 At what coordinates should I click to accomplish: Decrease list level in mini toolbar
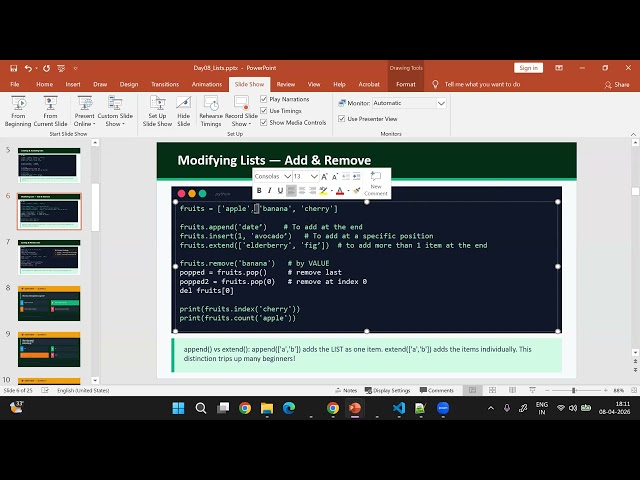(346, 177)
